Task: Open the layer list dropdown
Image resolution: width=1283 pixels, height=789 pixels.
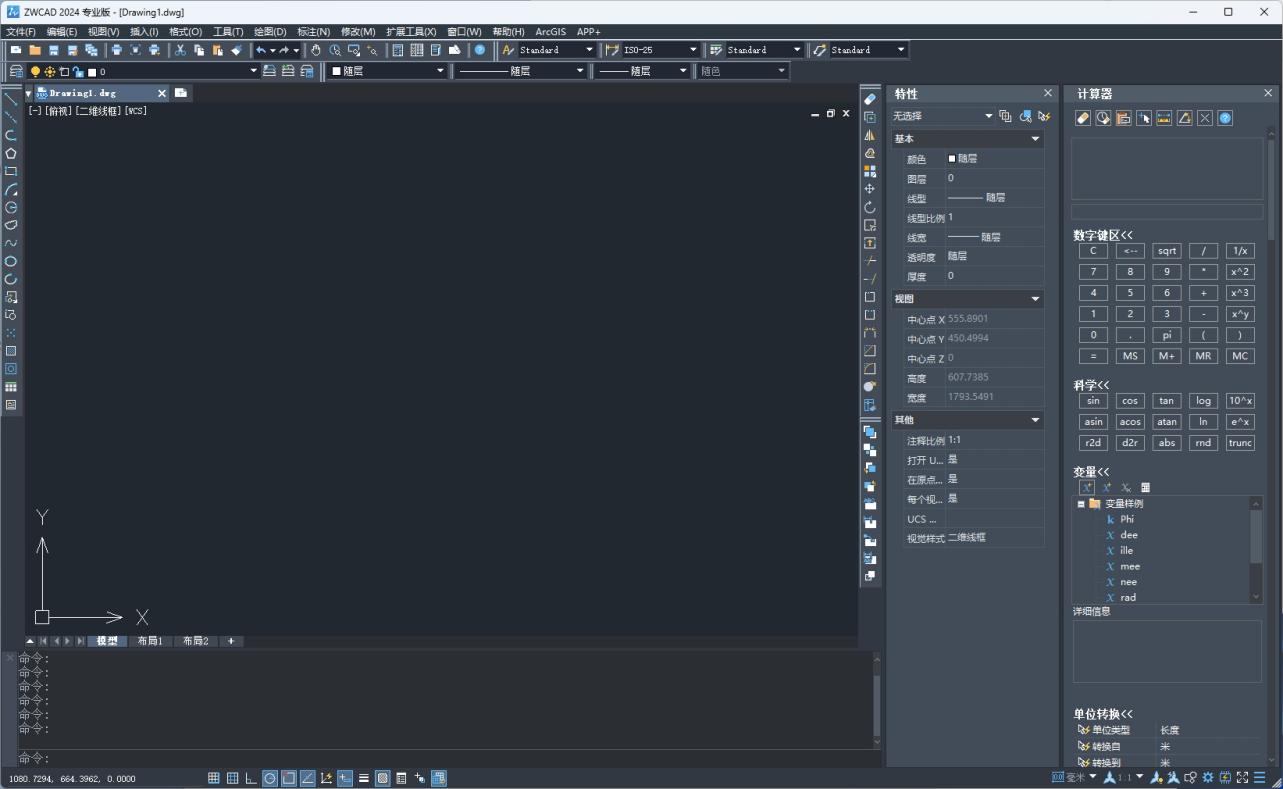Action: tap(172, 71)
